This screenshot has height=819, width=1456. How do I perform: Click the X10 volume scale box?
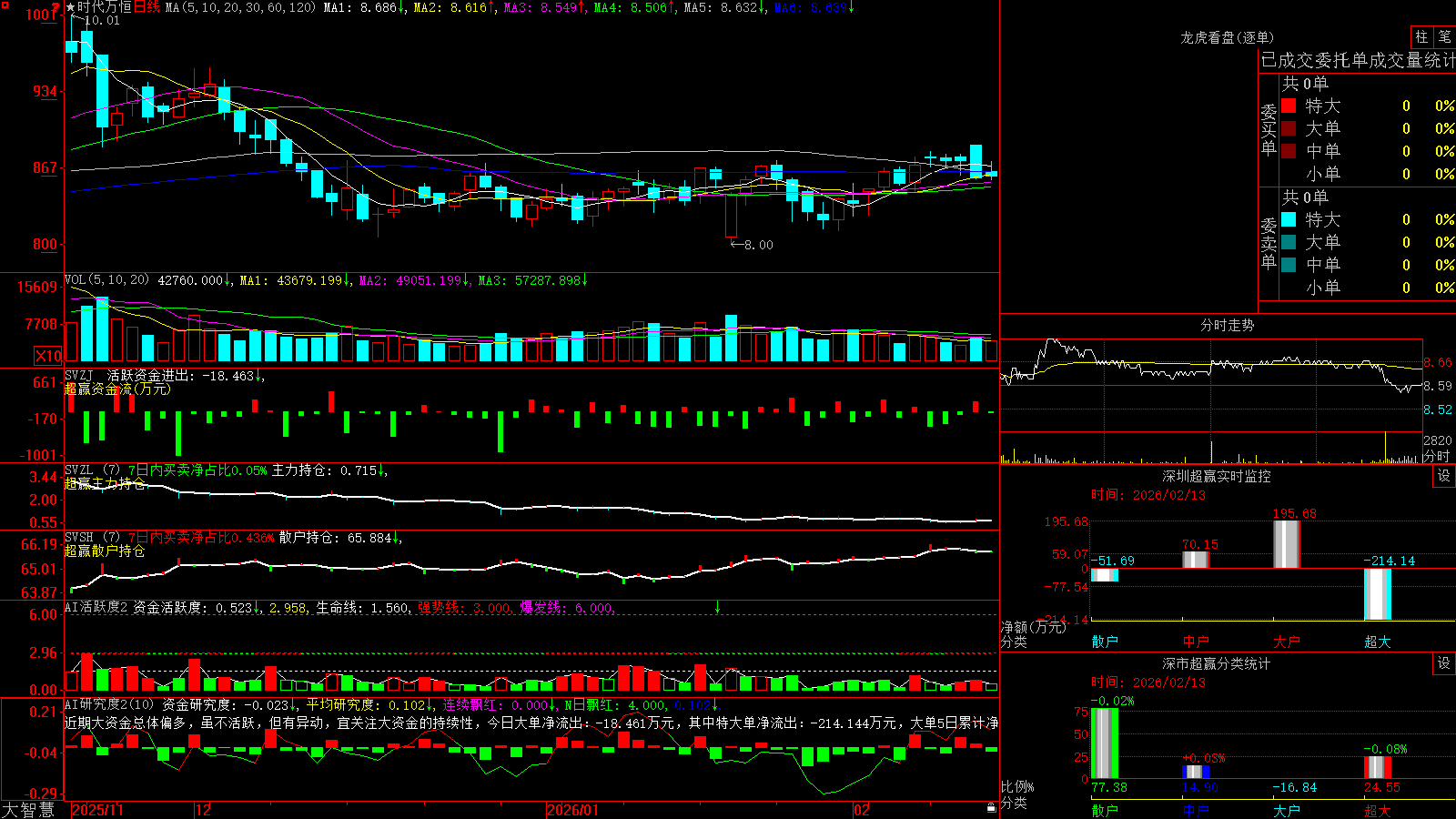pyautogui.click(x=49, y=356)
